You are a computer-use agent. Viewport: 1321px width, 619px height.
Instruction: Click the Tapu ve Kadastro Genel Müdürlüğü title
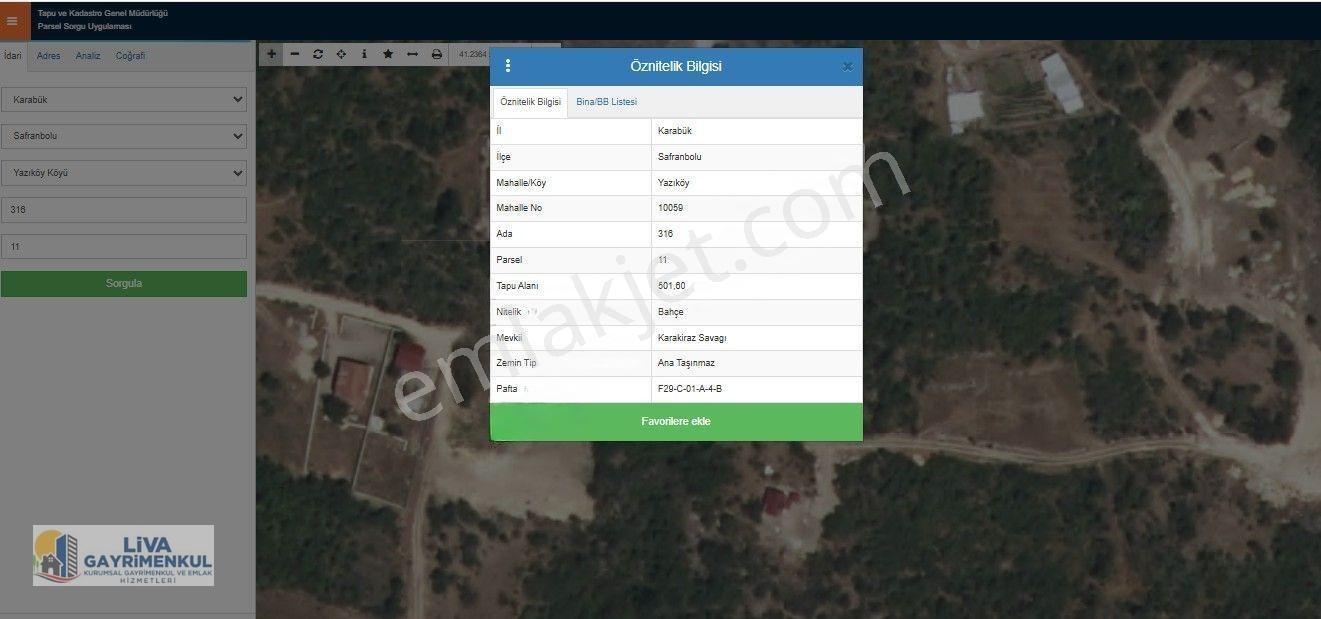click(103, 14)
